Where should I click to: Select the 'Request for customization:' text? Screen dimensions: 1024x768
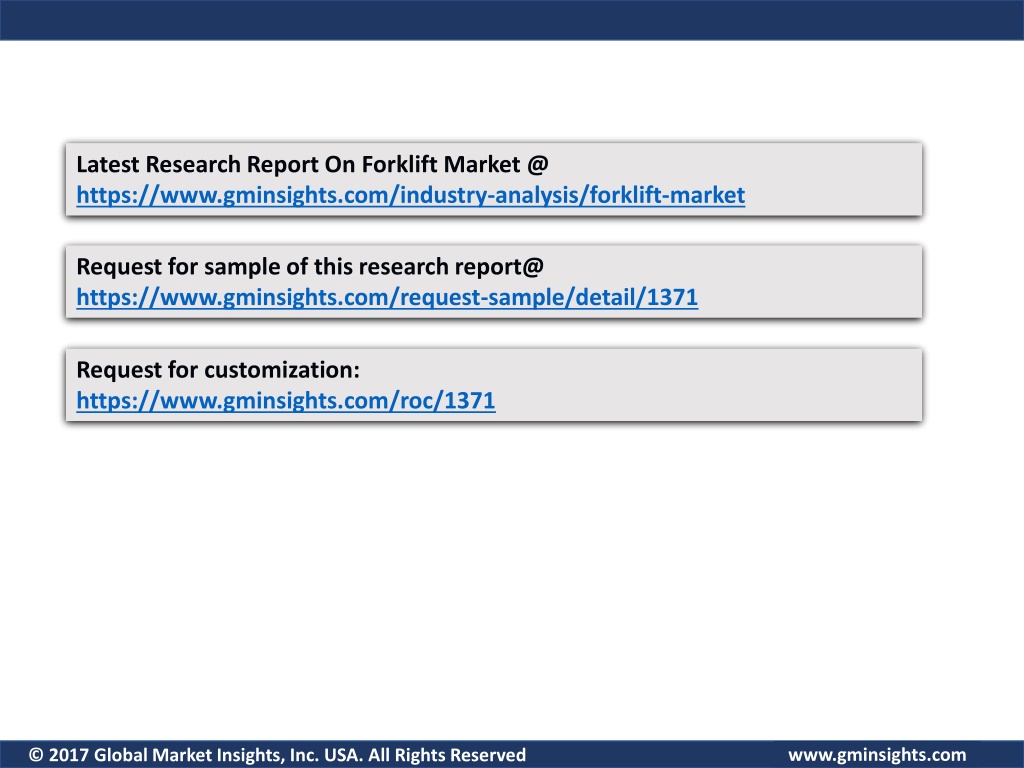click(218, 370)
